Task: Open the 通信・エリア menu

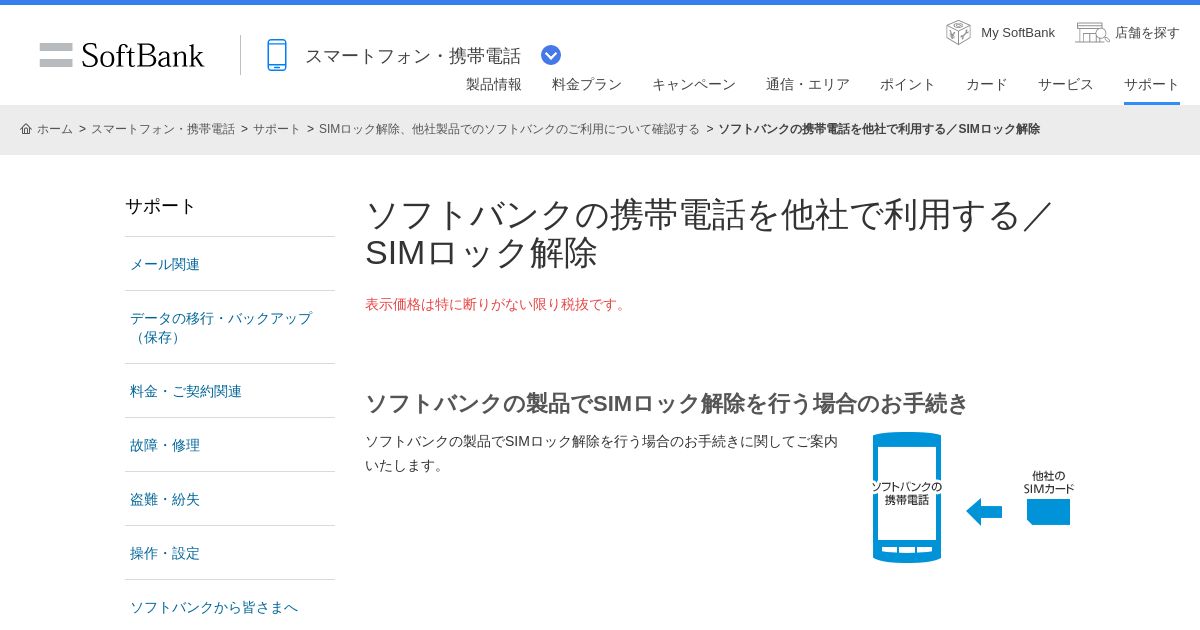Action: pos(808,84)
